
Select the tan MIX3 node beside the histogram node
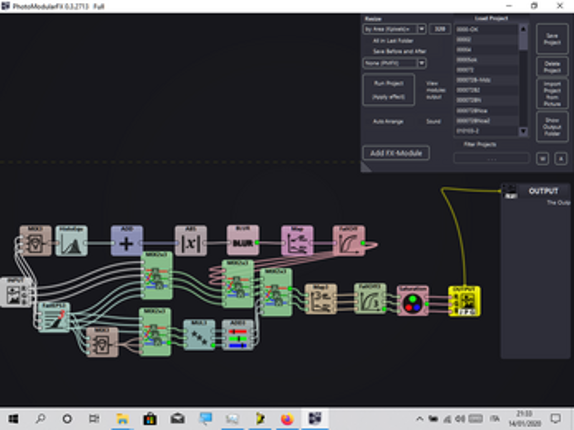coord(35,240)
